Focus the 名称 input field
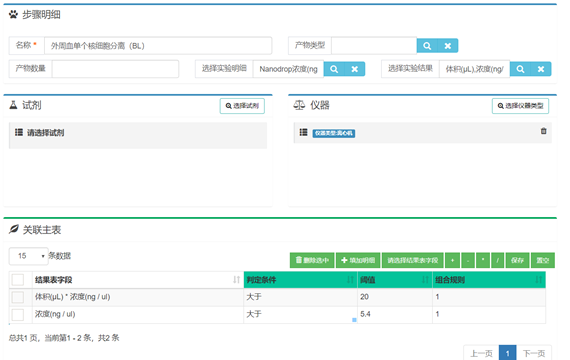Screen dimensions: 570x360 point(158,46)
